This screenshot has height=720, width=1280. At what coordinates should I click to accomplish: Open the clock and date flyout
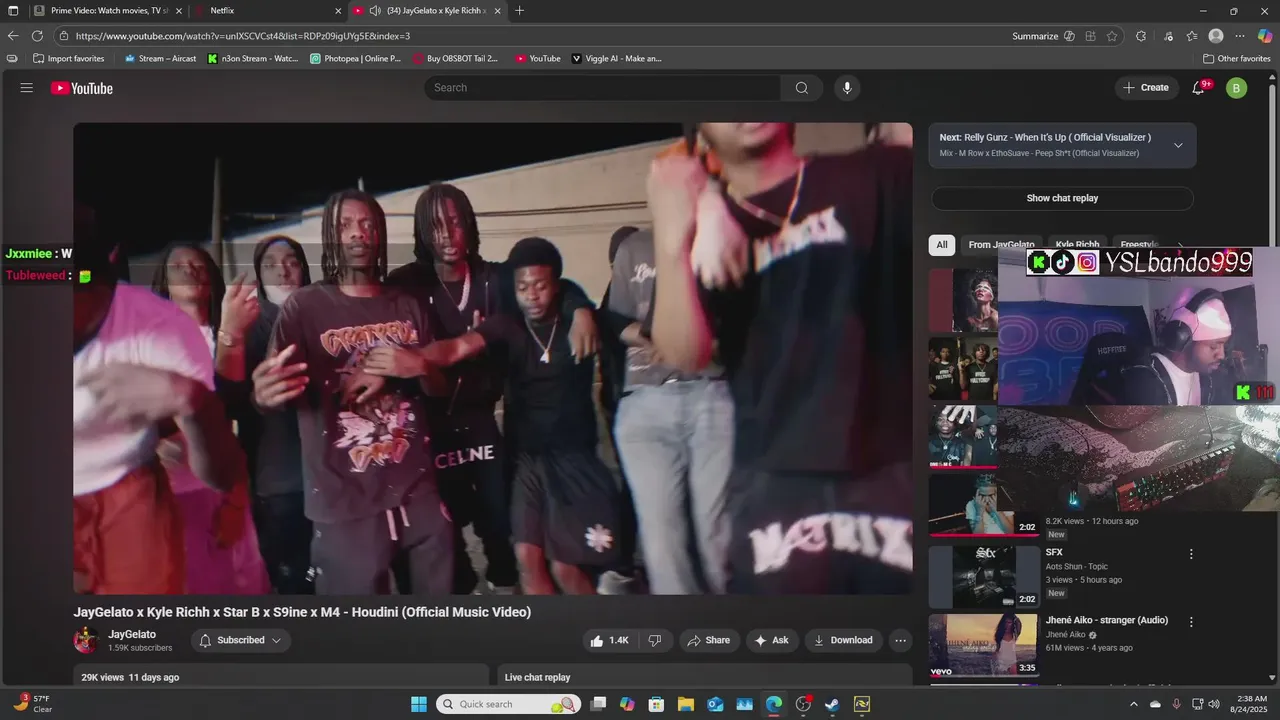1251,704
